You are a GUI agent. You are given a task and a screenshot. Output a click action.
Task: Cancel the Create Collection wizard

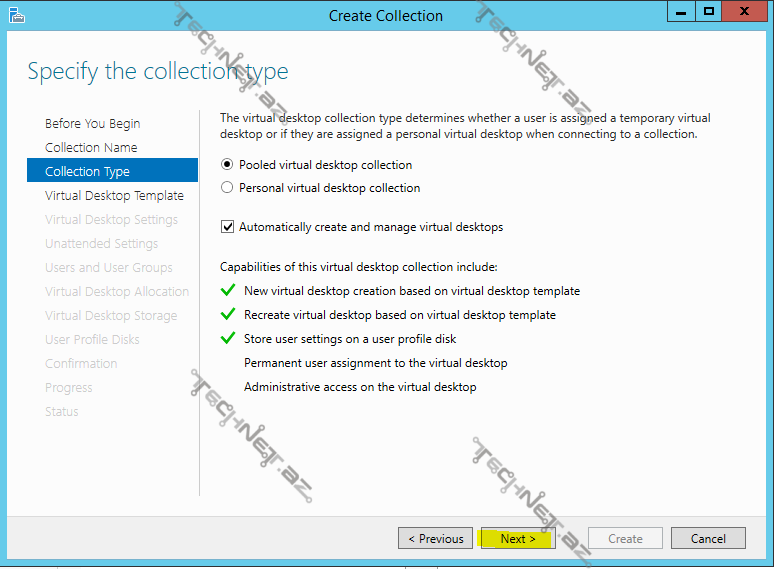(708, 538)
